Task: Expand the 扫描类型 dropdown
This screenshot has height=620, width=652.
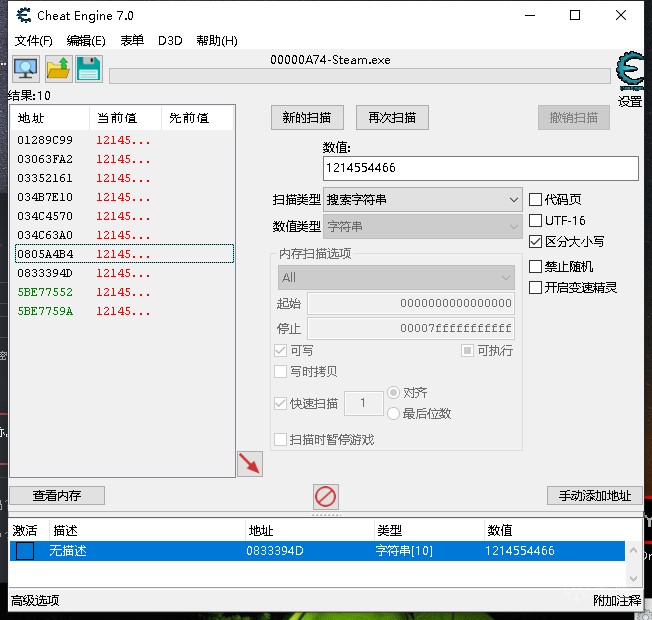Action: click(x=422, y=200)
